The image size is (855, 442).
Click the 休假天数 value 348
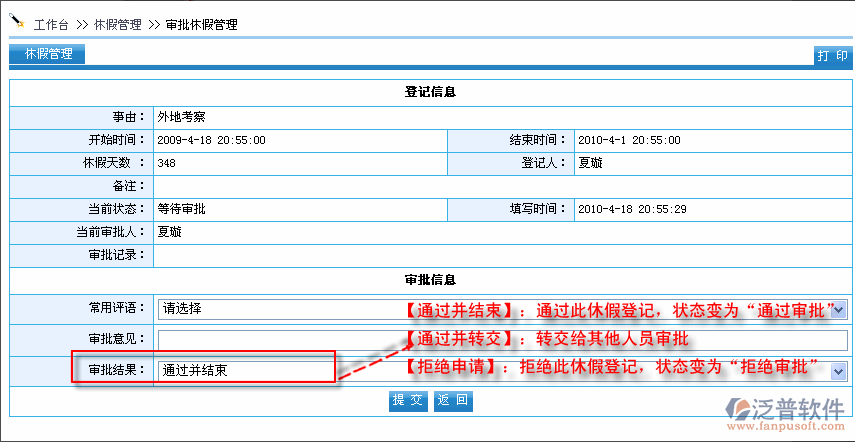167,163
